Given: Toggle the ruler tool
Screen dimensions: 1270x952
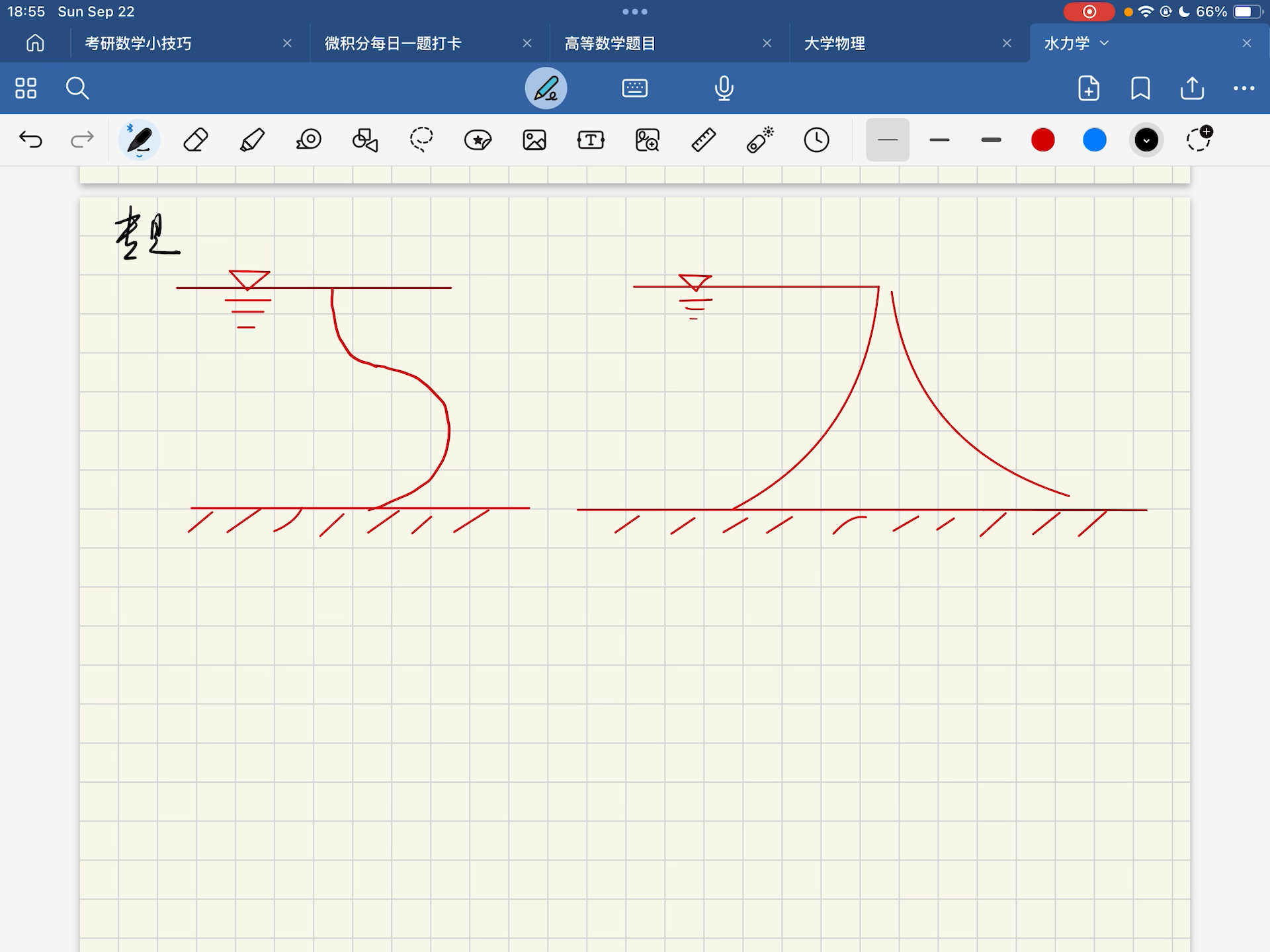Looking at the screenshot, I should coord(704,140).
